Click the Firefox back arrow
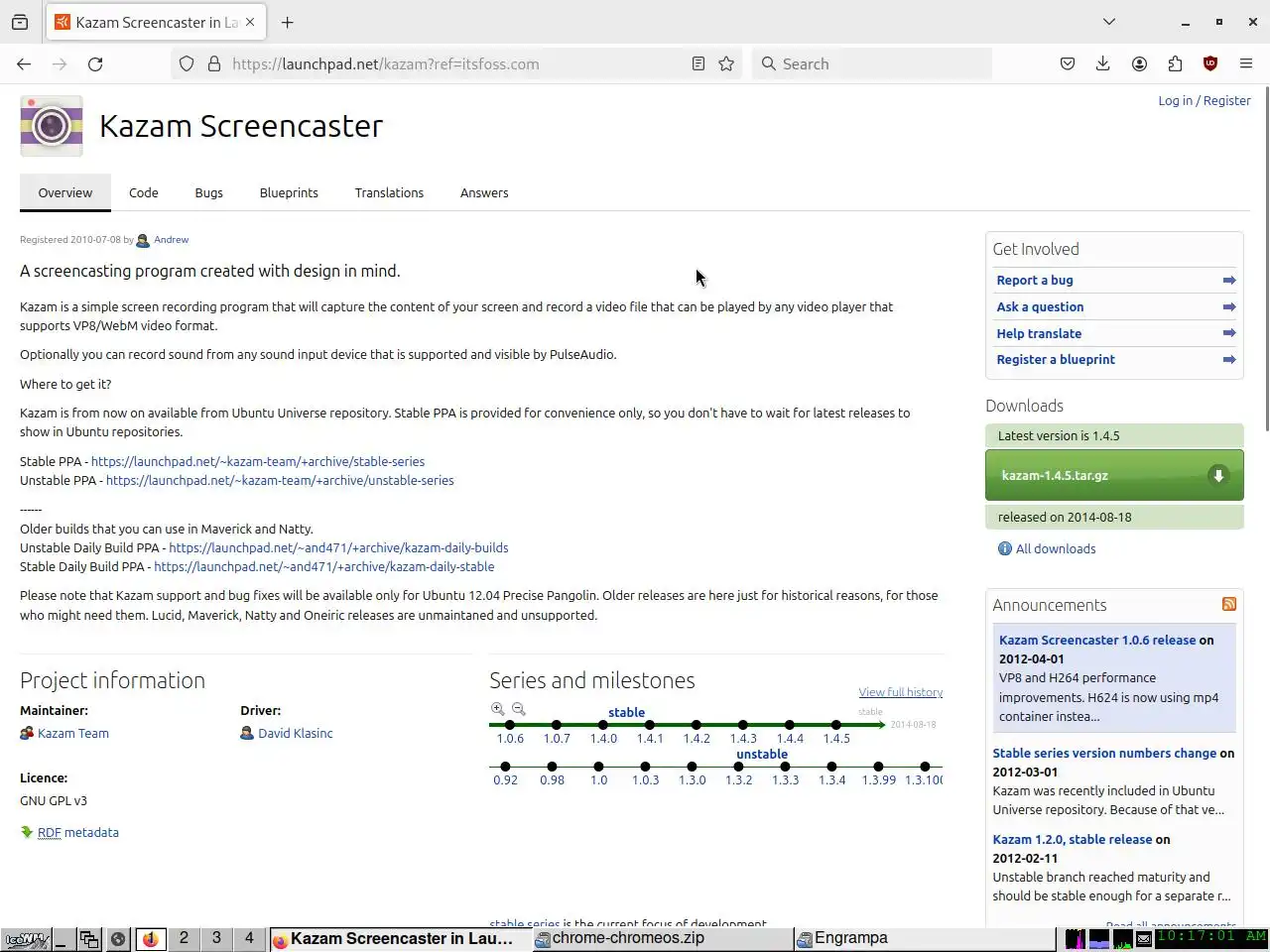1270x952 pixels. 24,63
